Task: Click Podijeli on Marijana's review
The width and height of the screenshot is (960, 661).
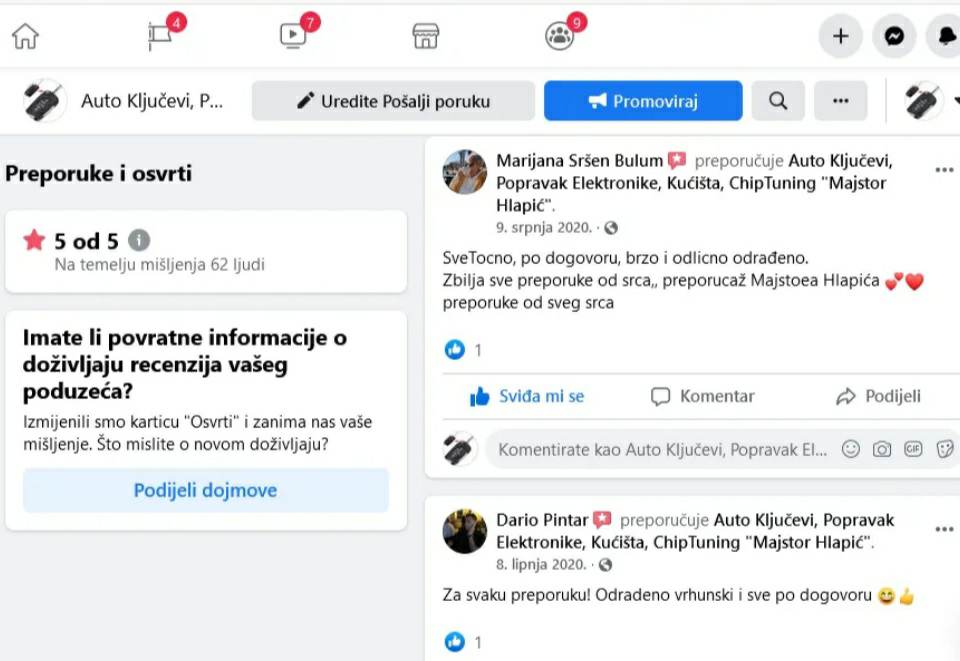Action: (x=878, y=396)
